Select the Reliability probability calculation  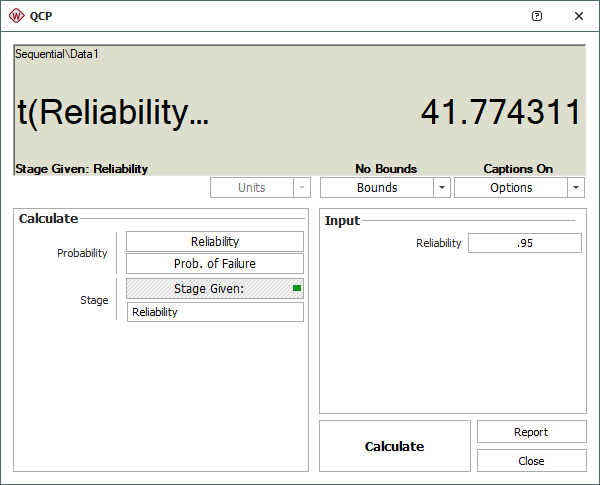pyautogui.click(x=215, y=241)
